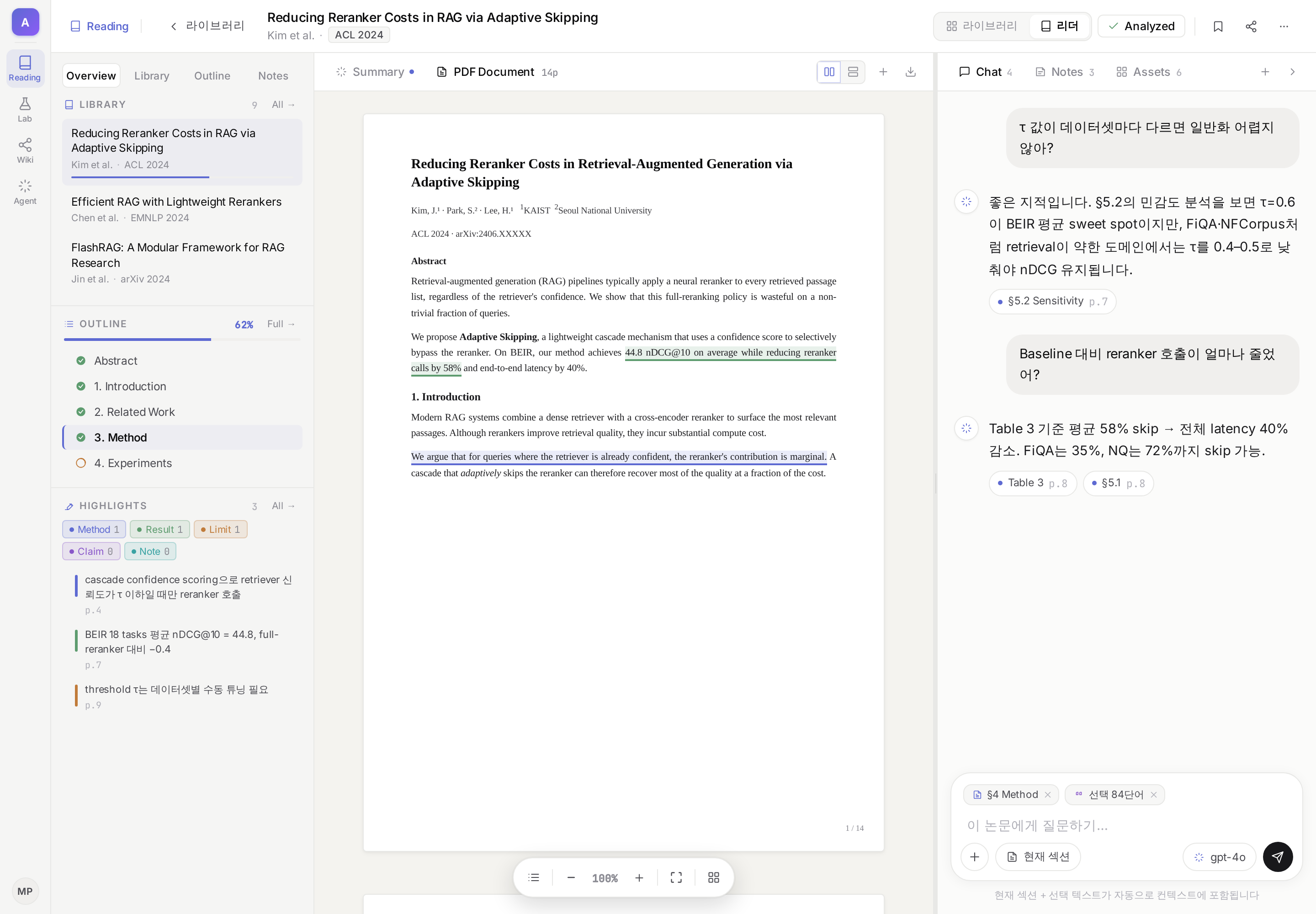Go back to 라이브러리 via back arrow
1316x914 pixels.
pyautogui.click(x=207, y=27)
